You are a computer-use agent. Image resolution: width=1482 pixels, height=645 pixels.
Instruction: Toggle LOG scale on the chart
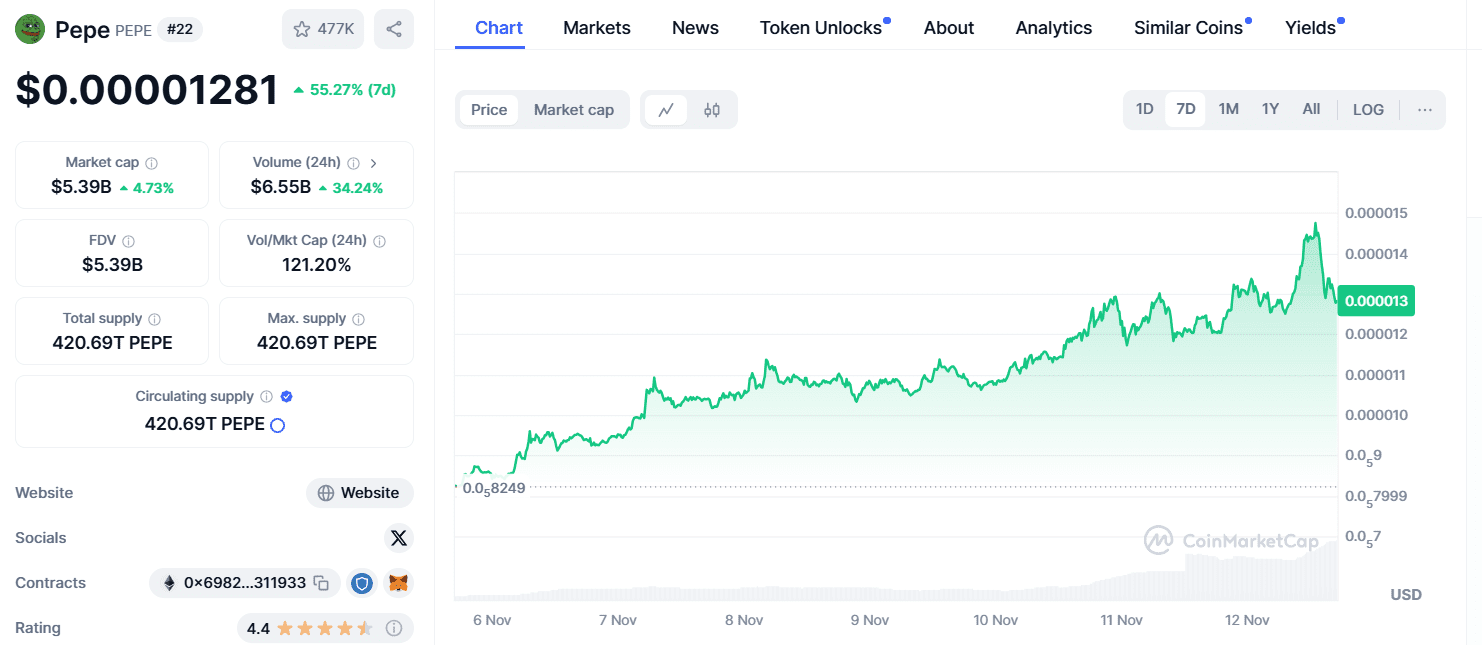[x=1368, y=109]
